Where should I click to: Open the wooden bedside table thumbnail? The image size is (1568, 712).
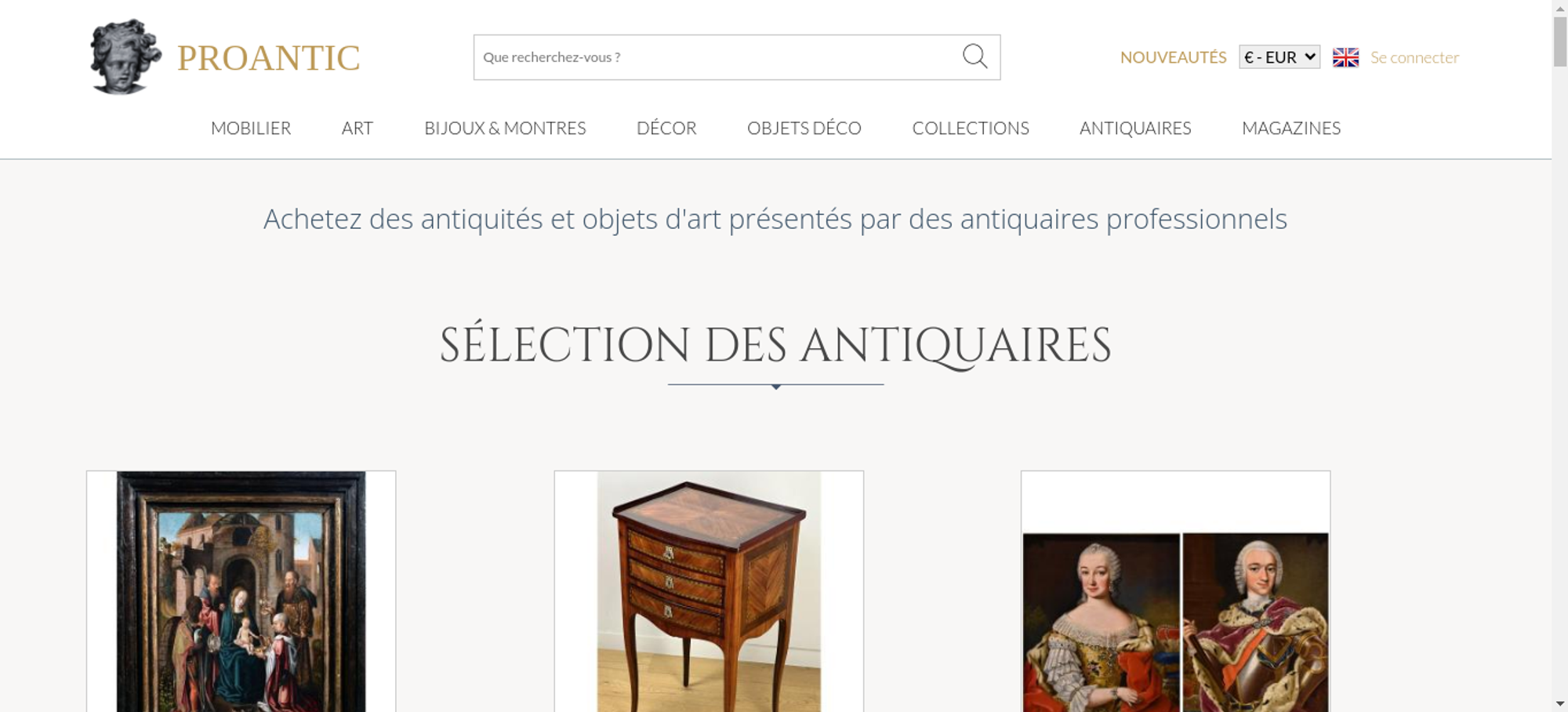(709, 591)
